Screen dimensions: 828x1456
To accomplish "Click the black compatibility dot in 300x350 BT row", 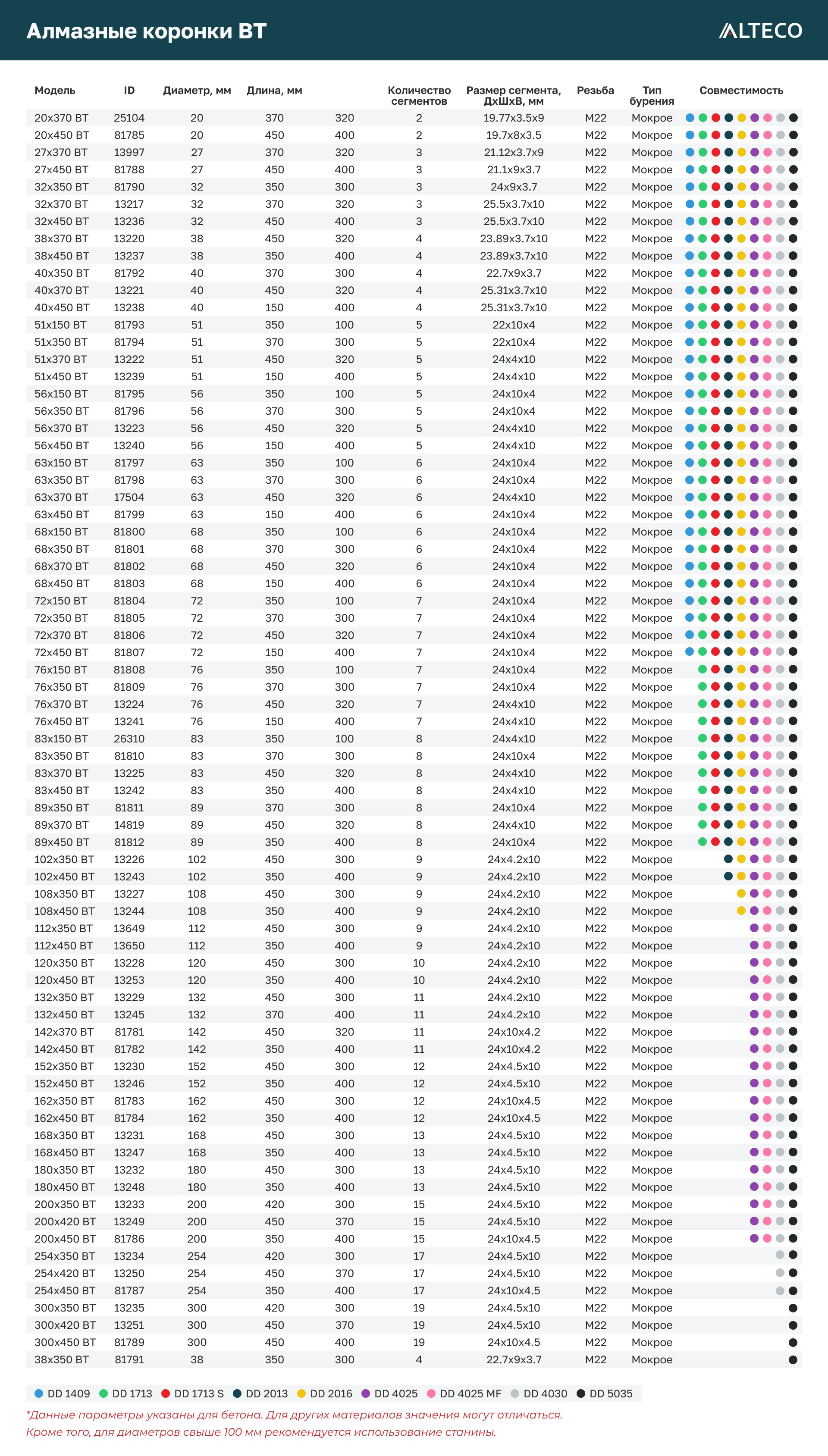I will 793,1308.
